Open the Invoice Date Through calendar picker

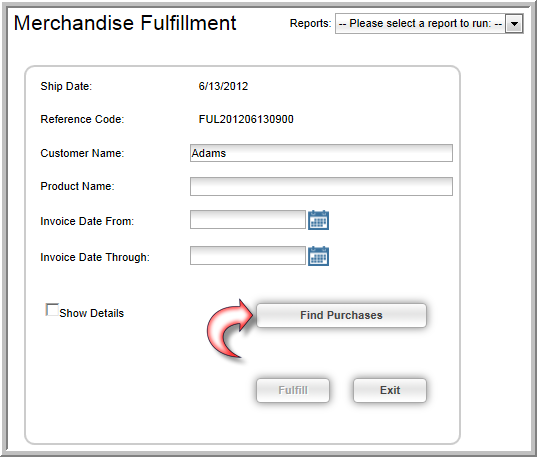[x=318, y=256]
